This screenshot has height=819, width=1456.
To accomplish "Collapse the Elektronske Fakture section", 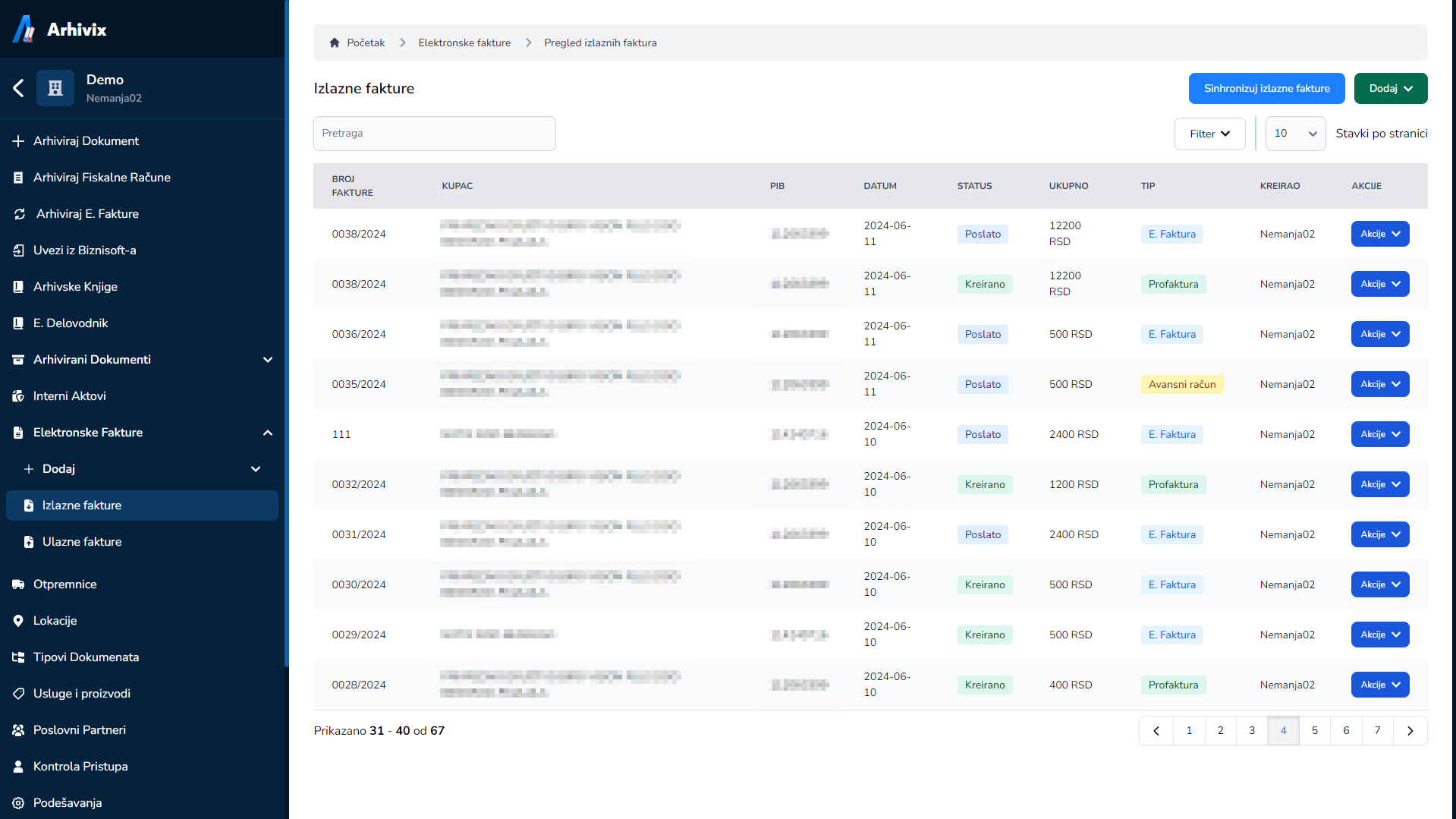I will tap(267, 433).
